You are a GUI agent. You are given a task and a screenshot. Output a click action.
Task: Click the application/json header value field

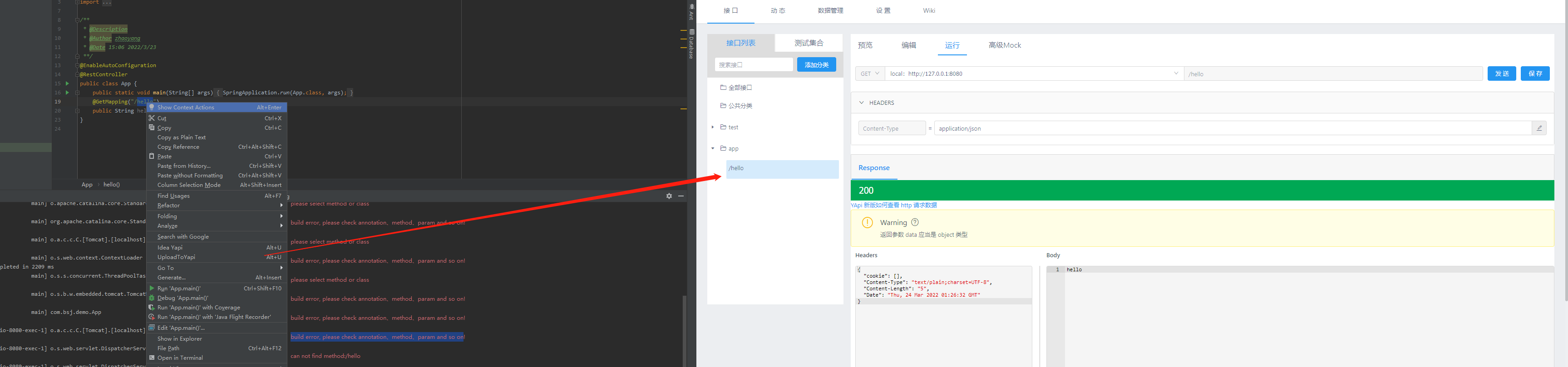1233,128
